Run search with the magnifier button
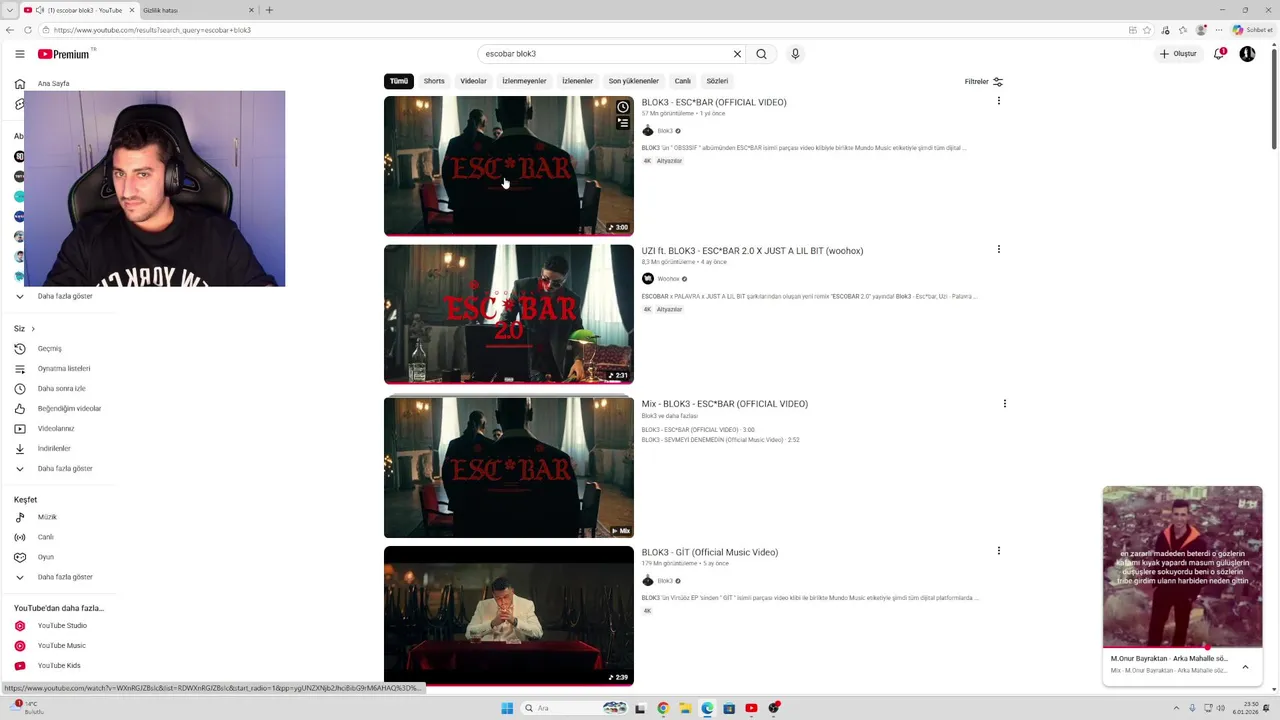The image size is (1280, 720). (x=761, y=54)
